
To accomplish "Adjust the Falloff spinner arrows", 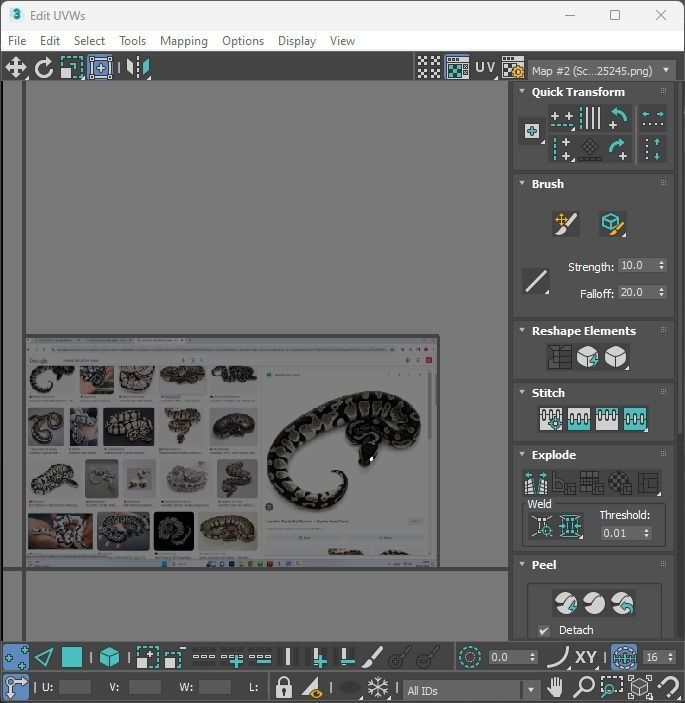I will pyautogui.click(x=661, y=292).
